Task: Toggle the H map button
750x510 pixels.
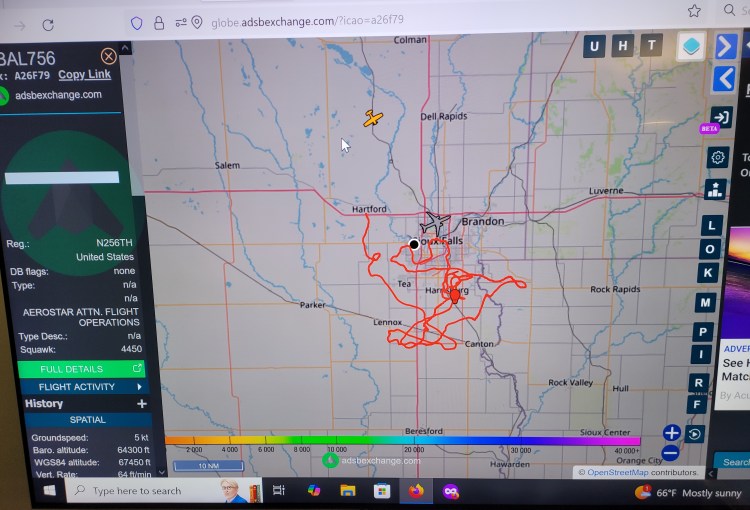Action: tap(623, 46)
